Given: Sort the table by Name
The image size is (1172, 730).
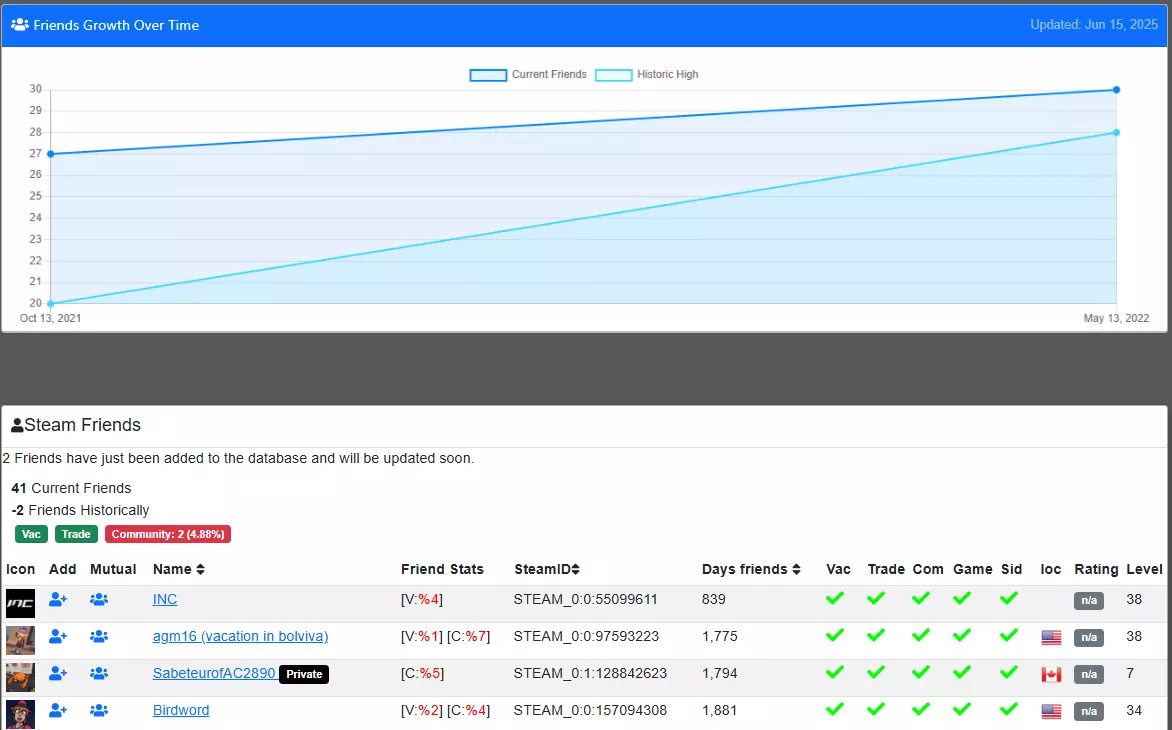Looking at the screenshot, I should [179, 569].
